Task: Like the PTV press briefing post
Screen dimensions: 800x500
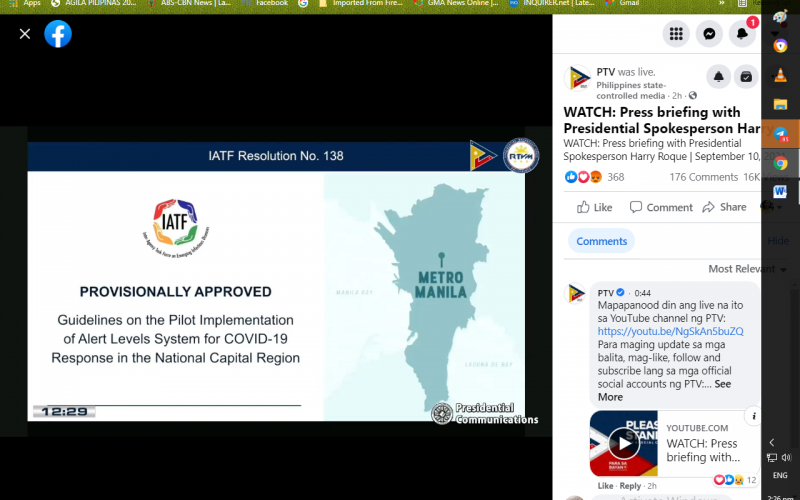Action: (594, 207)
